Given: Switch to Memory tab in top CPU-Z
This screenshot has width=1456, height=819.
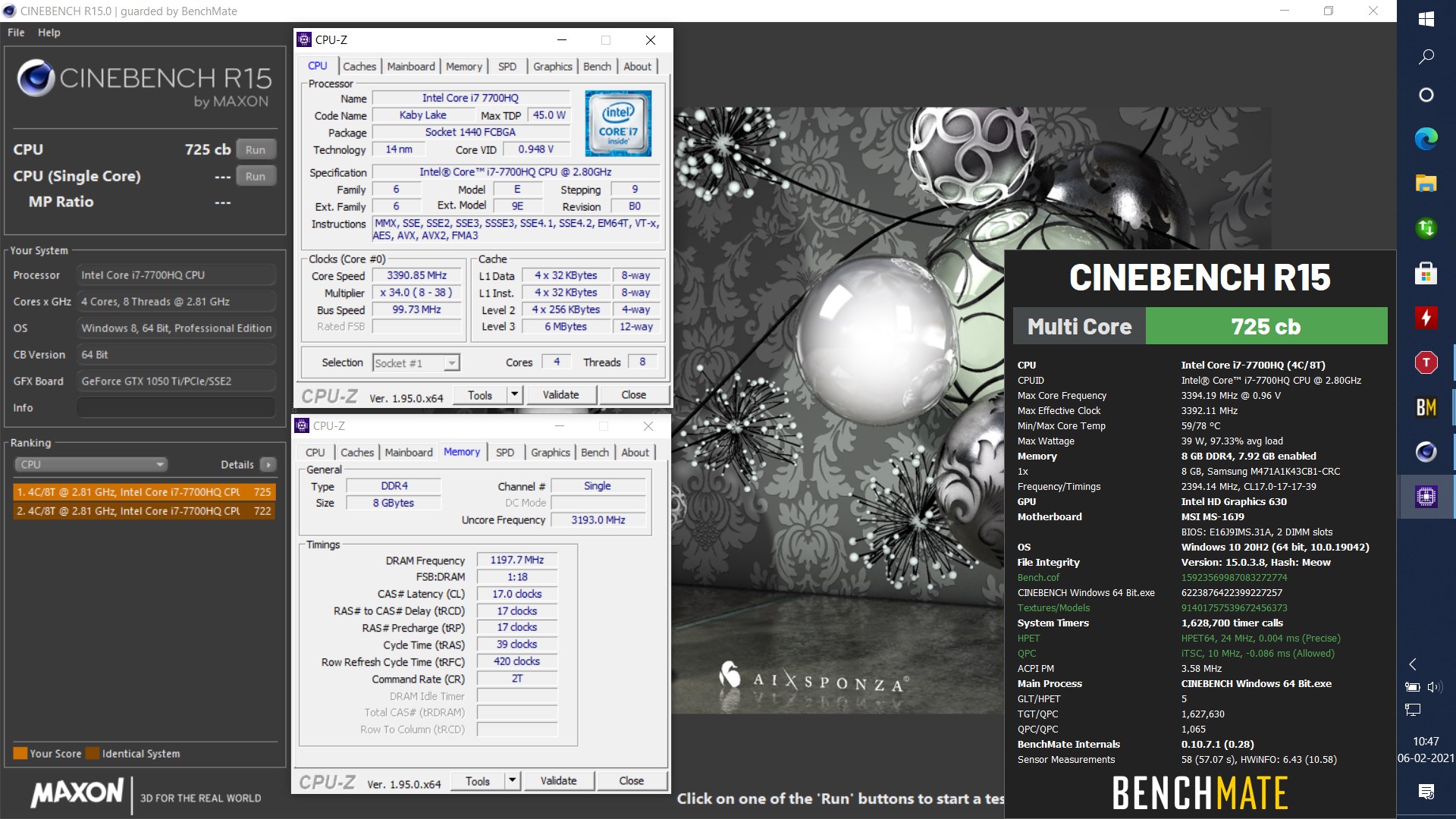Looking at the screenshot, I should point(464,67).
